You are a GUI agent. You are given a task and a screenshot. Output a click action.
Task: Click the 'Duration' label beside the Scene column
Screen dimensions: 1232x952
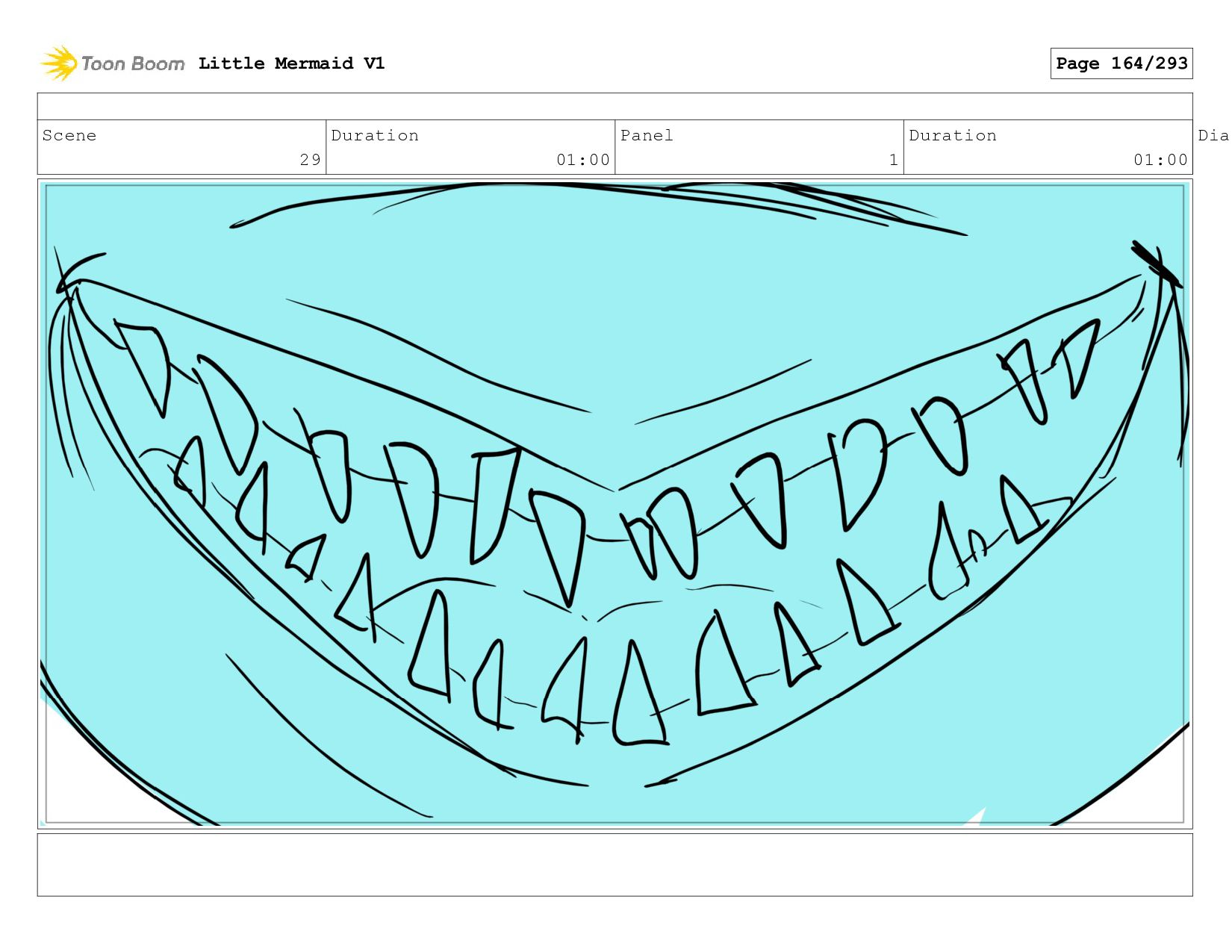[x=375, y=135]
